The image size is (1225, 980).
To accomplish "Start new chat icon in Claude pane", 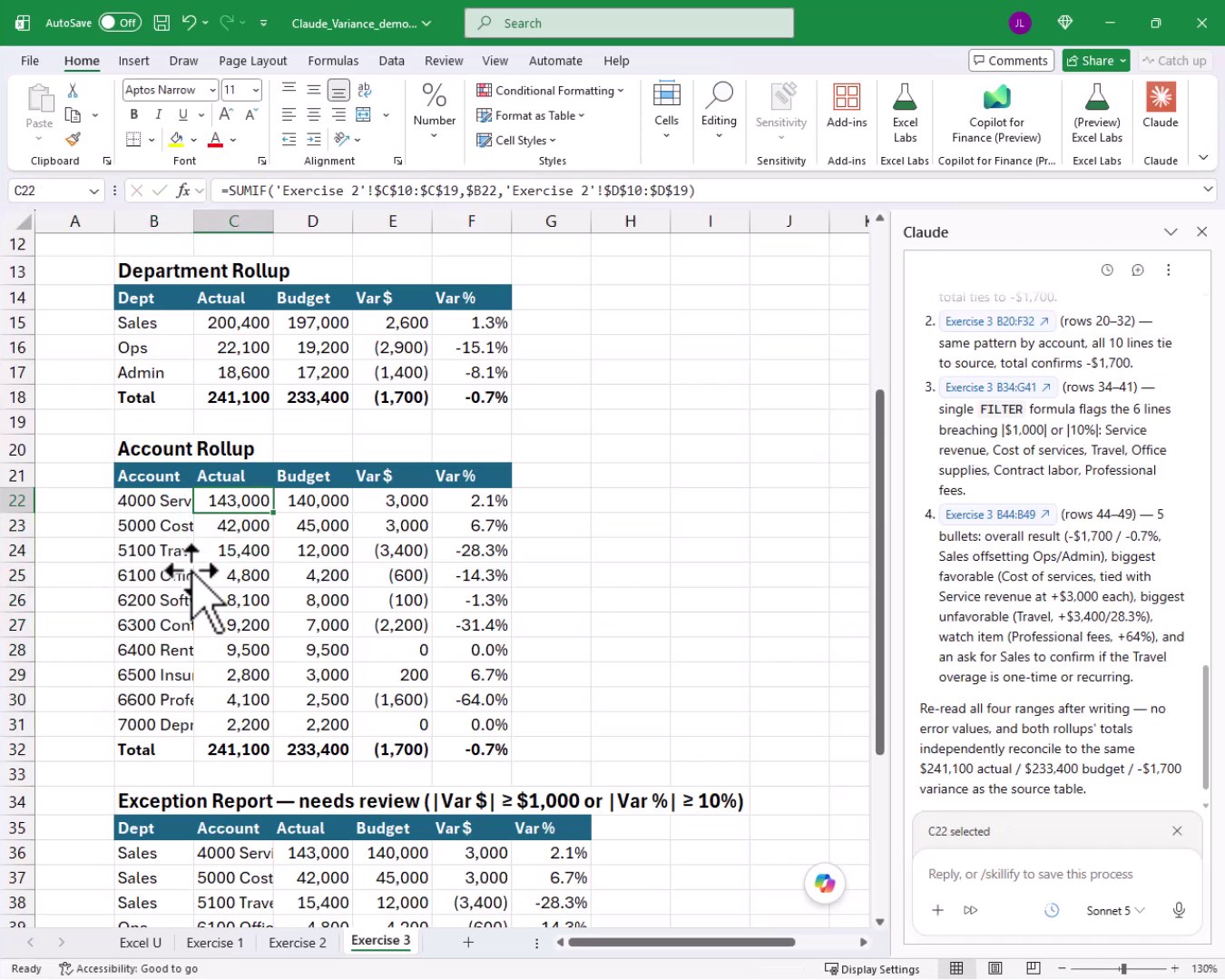I will [1138, 269].
